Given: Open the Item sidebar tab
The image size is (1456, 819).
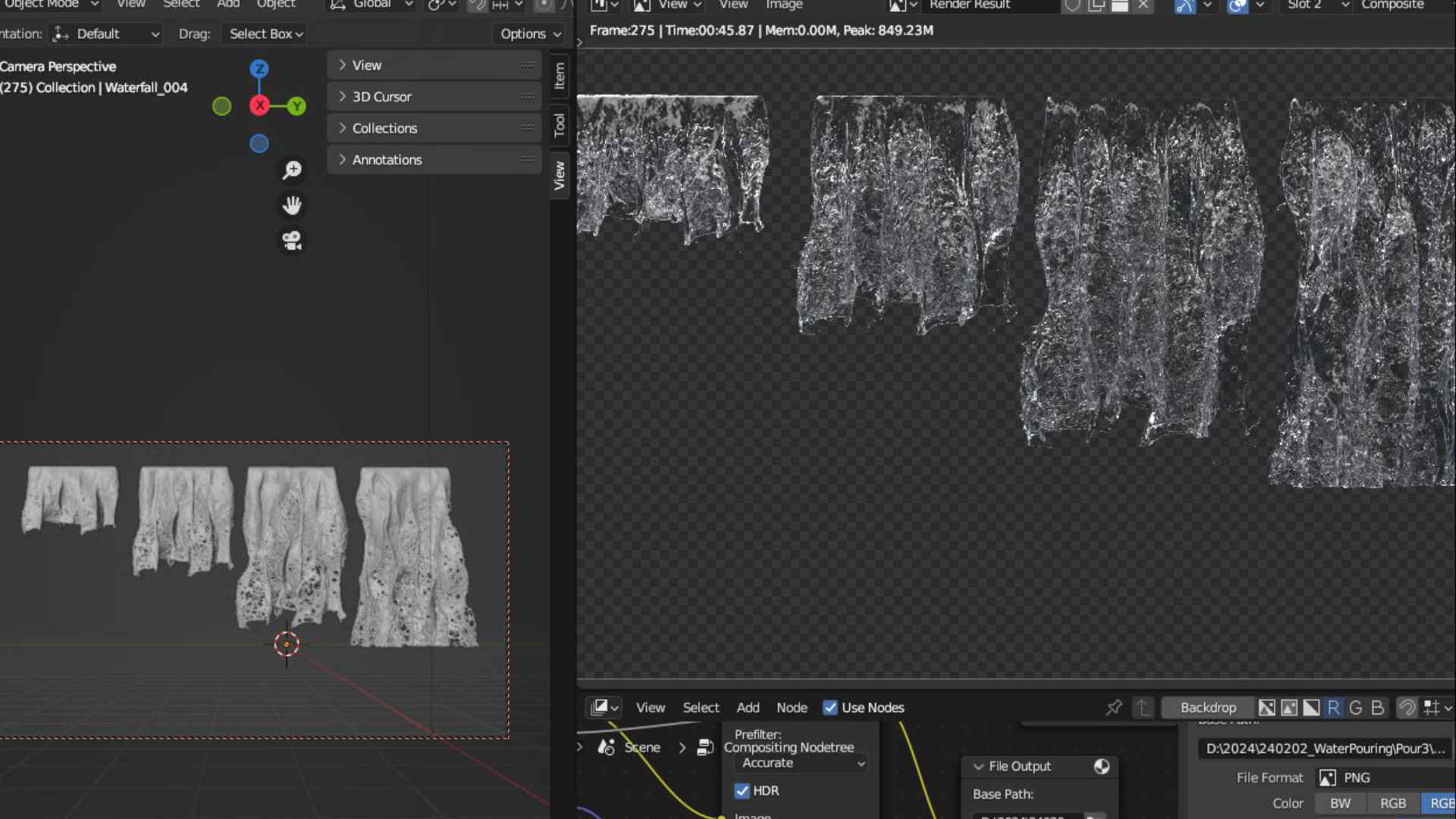Looking at the screenshot, I should (560, 76).
